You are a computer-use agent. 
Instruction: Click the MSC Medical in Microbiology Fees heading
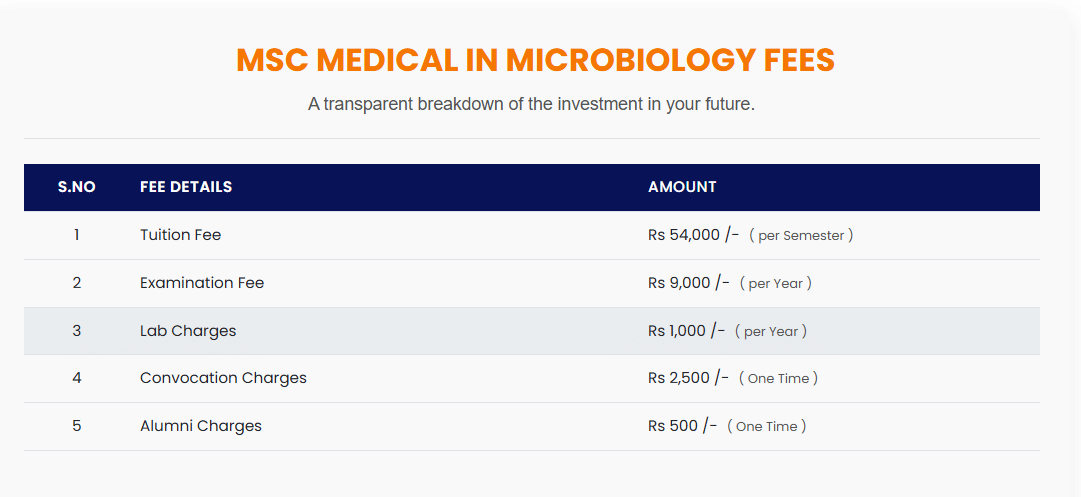click(535, 60)
